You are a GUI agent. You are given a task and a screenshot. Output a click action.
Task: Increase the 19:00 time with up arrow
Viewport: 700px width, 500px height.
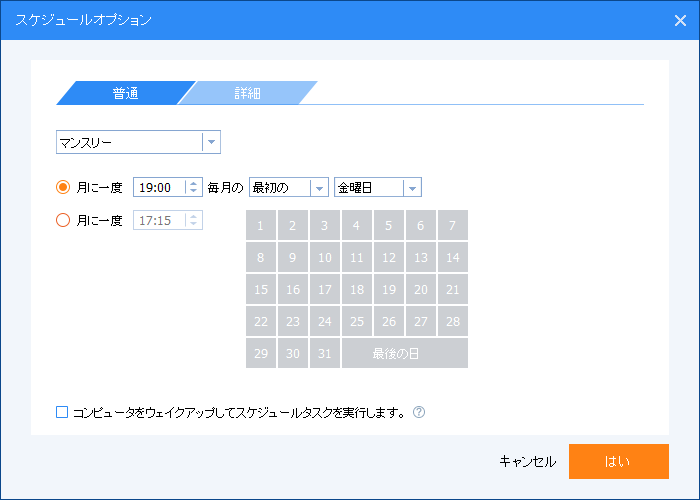click(193, 183)
